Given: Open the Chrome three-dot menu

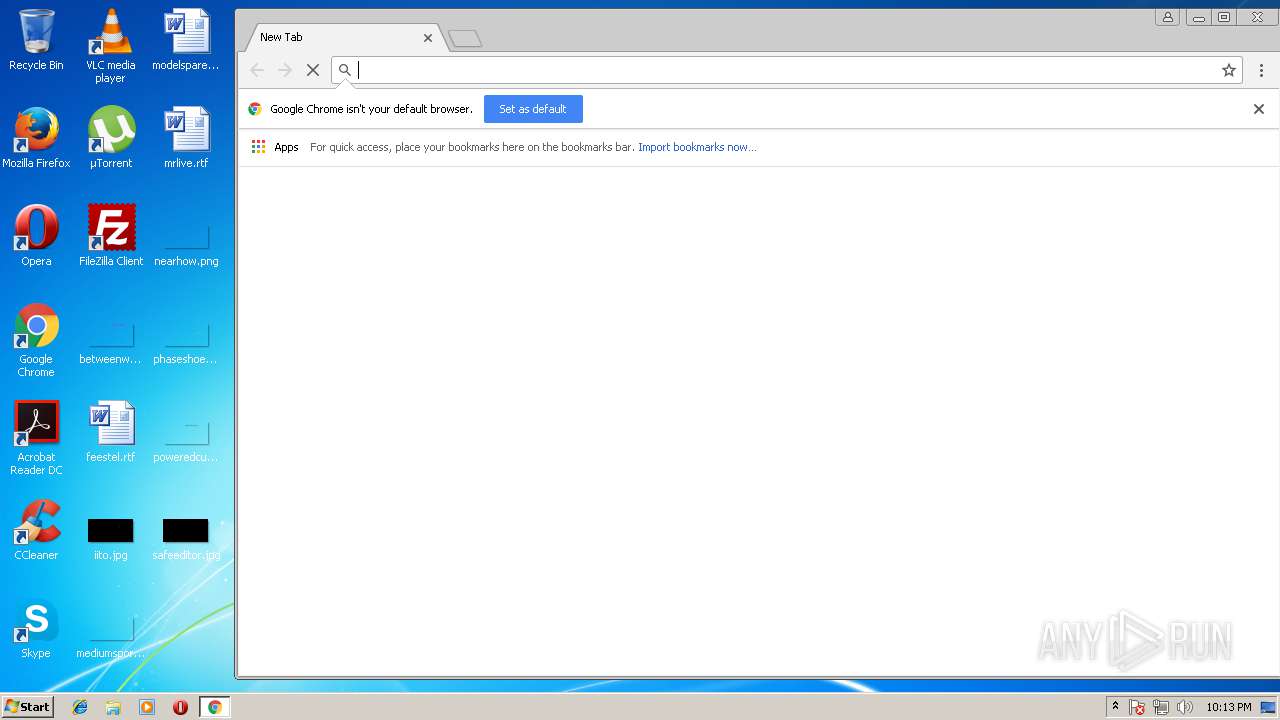Looking at the screenshot, I should tap(1261, 70).
